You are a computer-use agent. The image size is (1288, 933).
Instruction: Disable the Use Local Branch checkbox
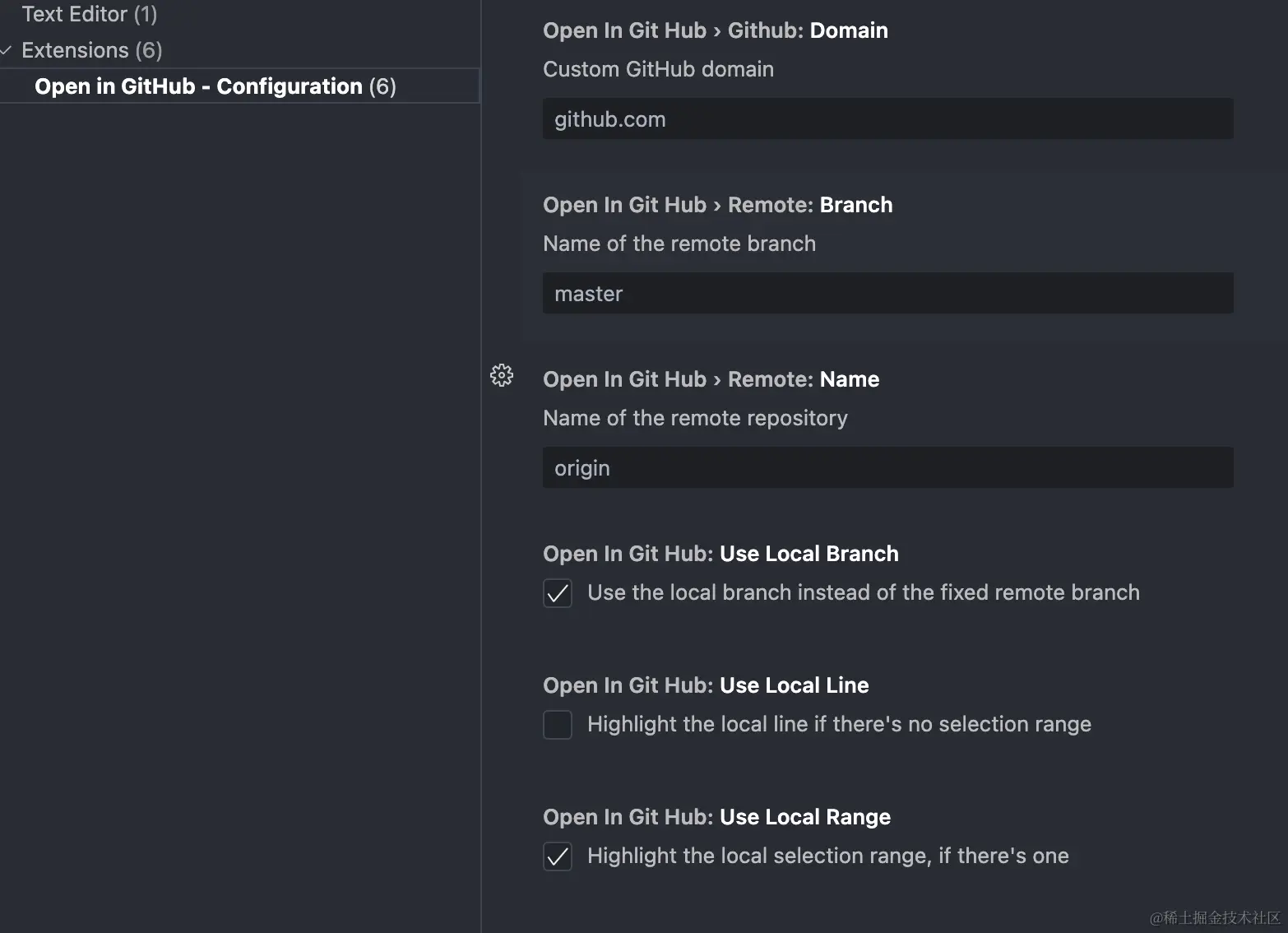pyautogui.click(x=558, y=593)
